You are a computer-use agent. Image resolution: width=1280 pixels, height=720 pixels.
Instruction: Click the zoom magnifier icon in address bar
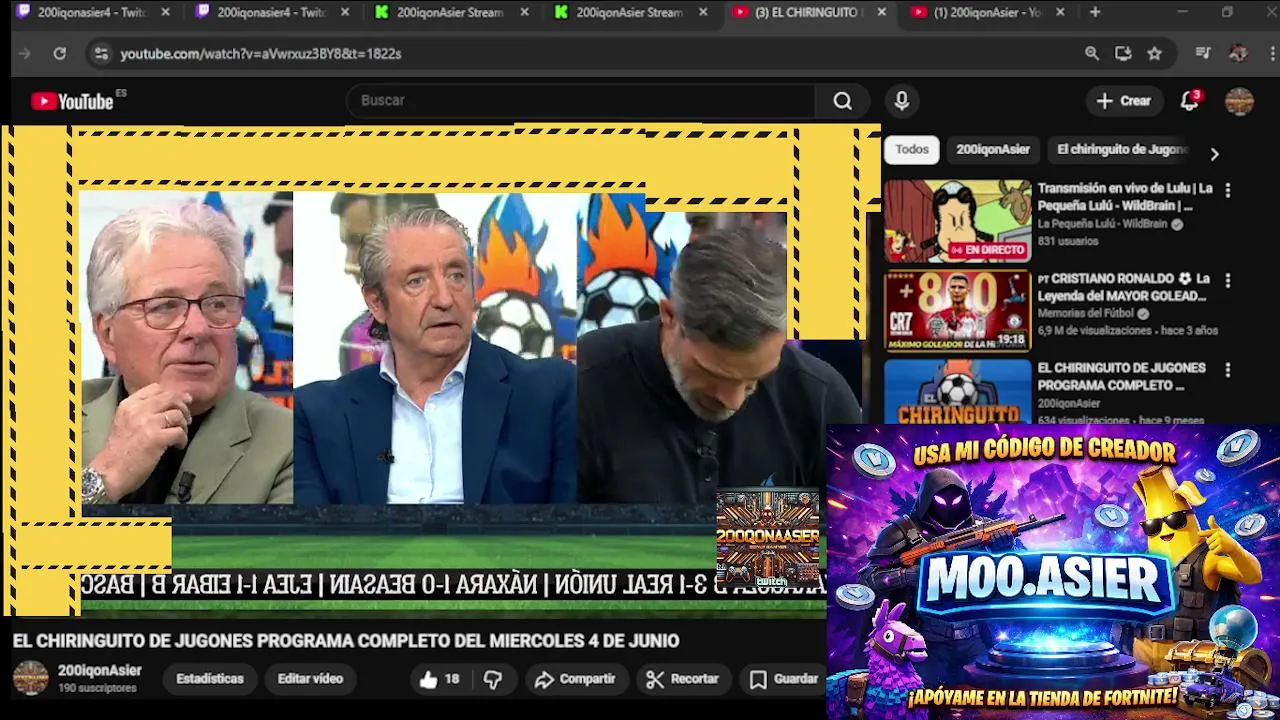1091,54
